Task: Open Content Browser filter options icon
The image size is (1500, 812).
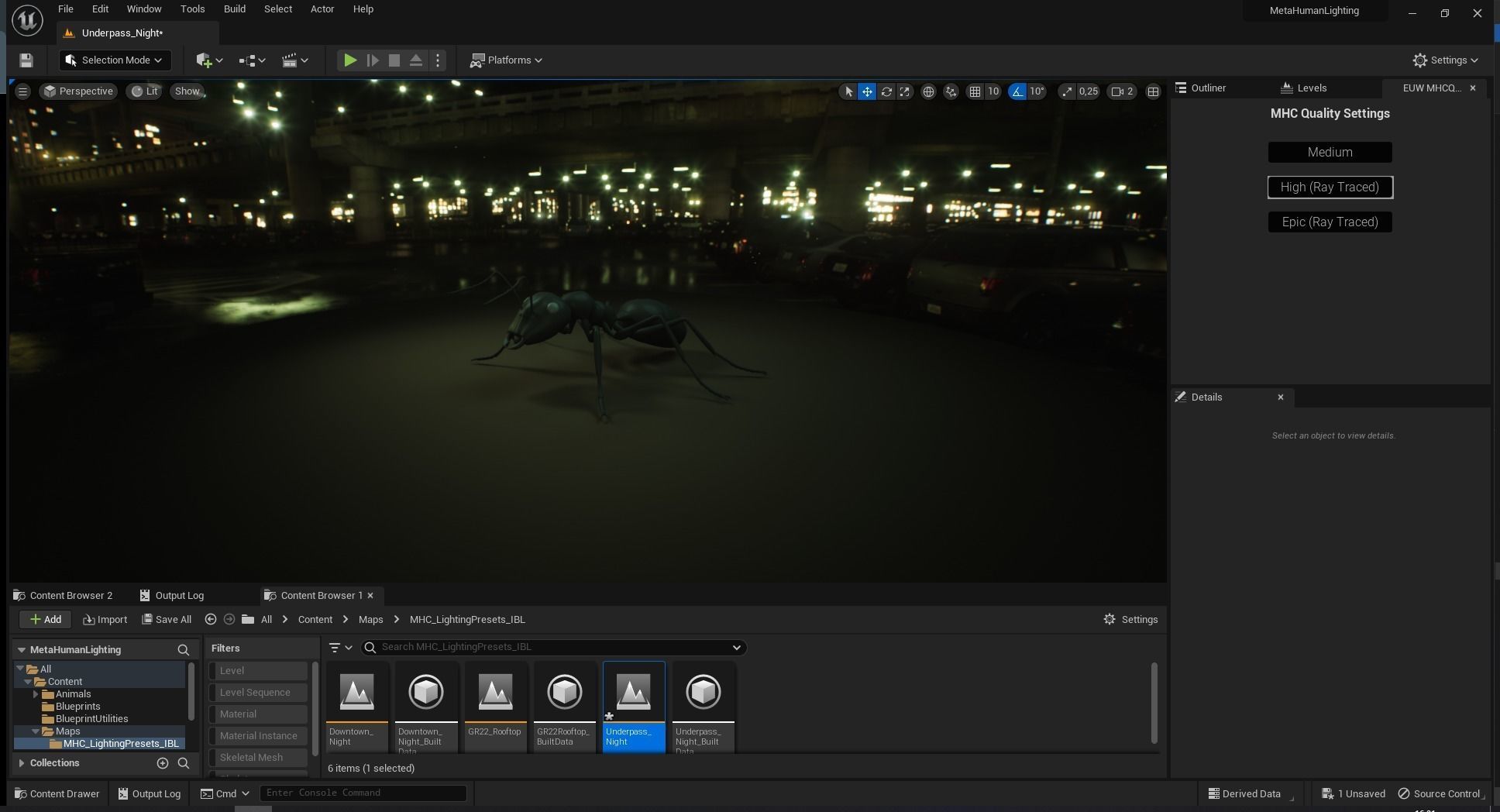Action: 340,648
